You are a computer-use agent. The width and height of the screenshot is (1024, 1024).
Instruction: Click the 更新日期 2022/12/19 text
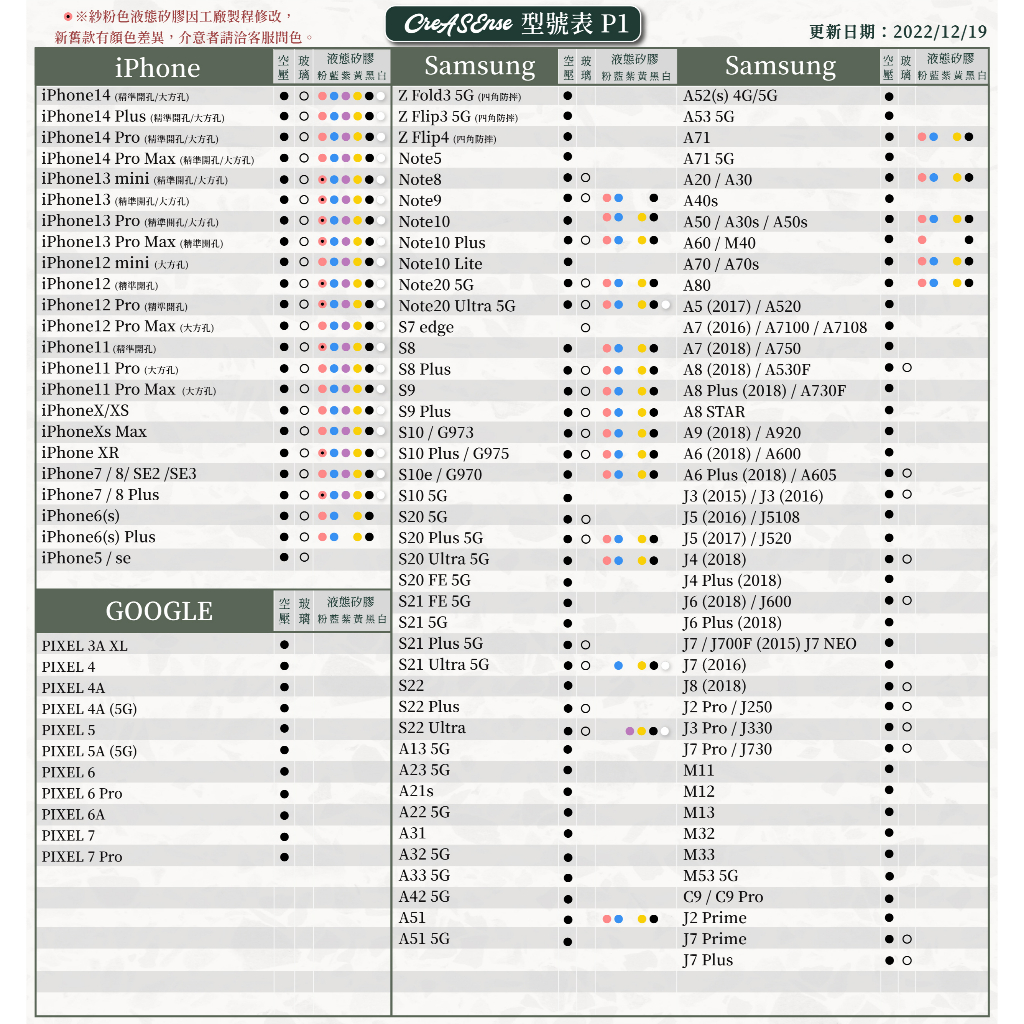coord(897,31)
